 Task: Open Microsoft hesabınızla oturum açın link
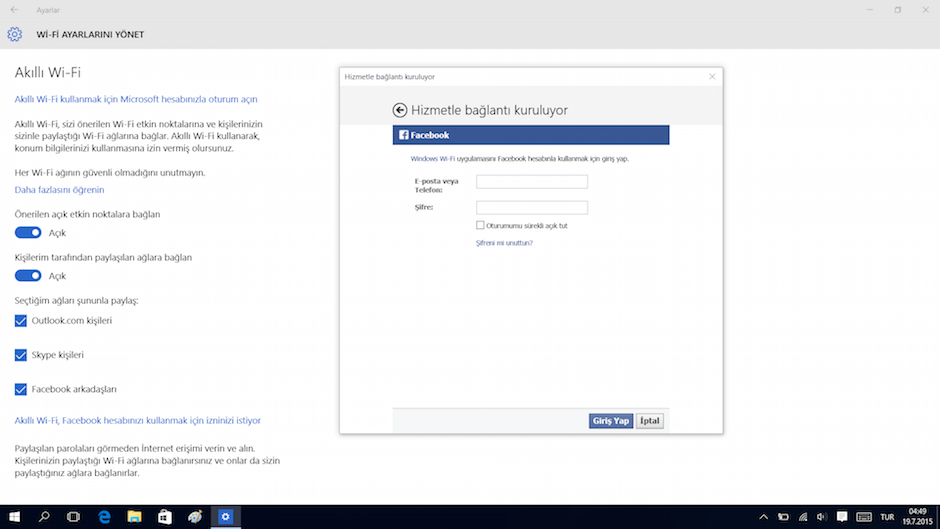tap(136, 99)
